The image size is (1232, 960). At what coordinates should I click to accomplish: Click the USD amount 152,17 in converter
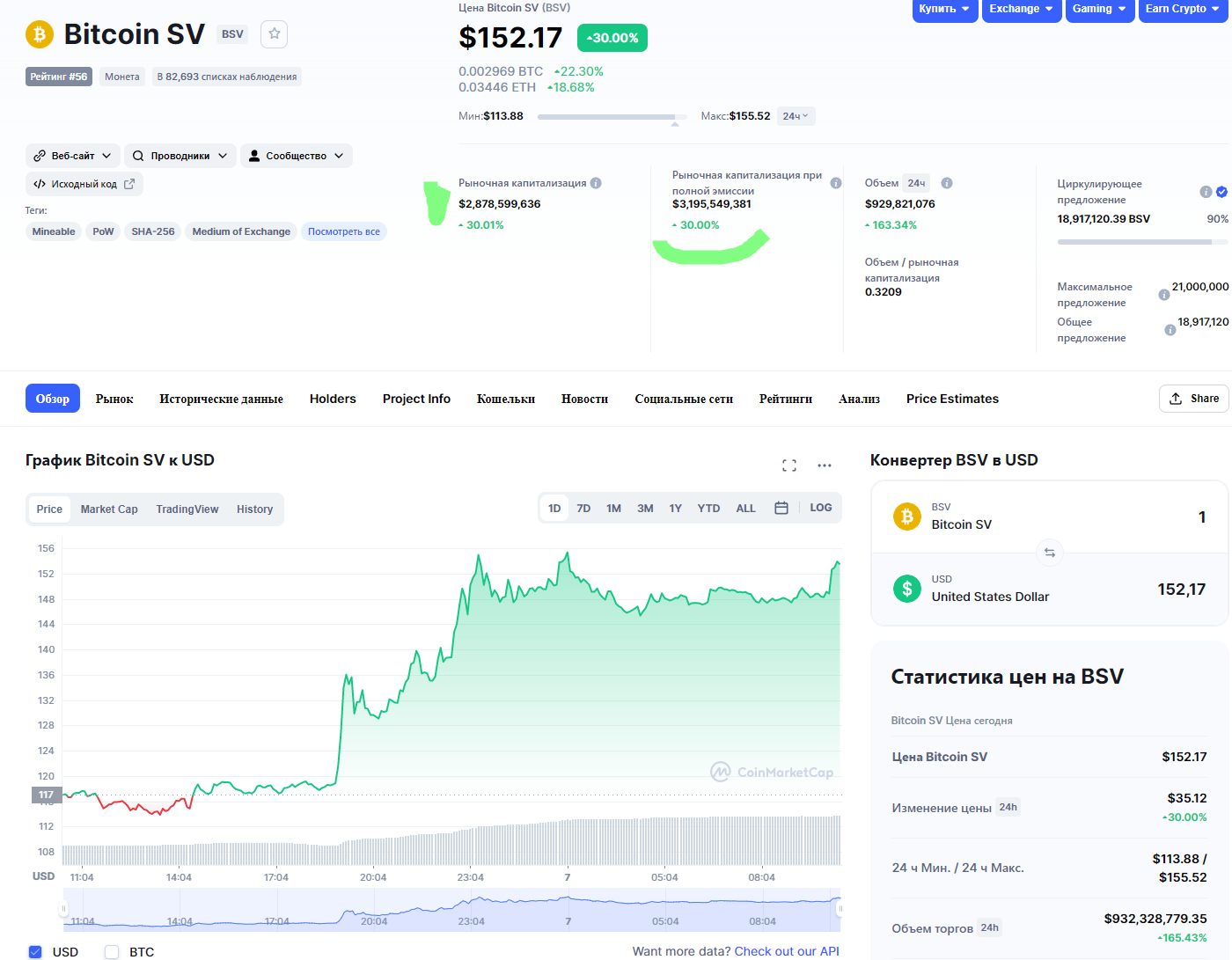click(x=1181, y=590)
